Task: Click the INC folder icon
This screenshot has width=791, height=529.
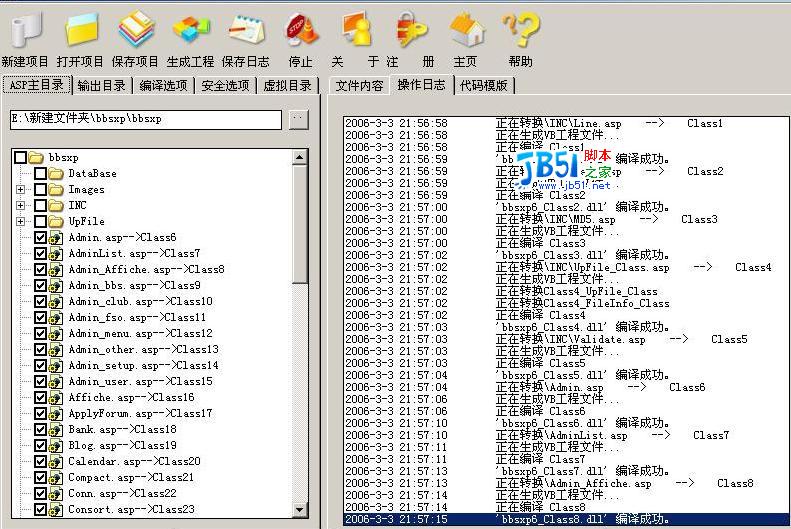Action: click(56, 205)
